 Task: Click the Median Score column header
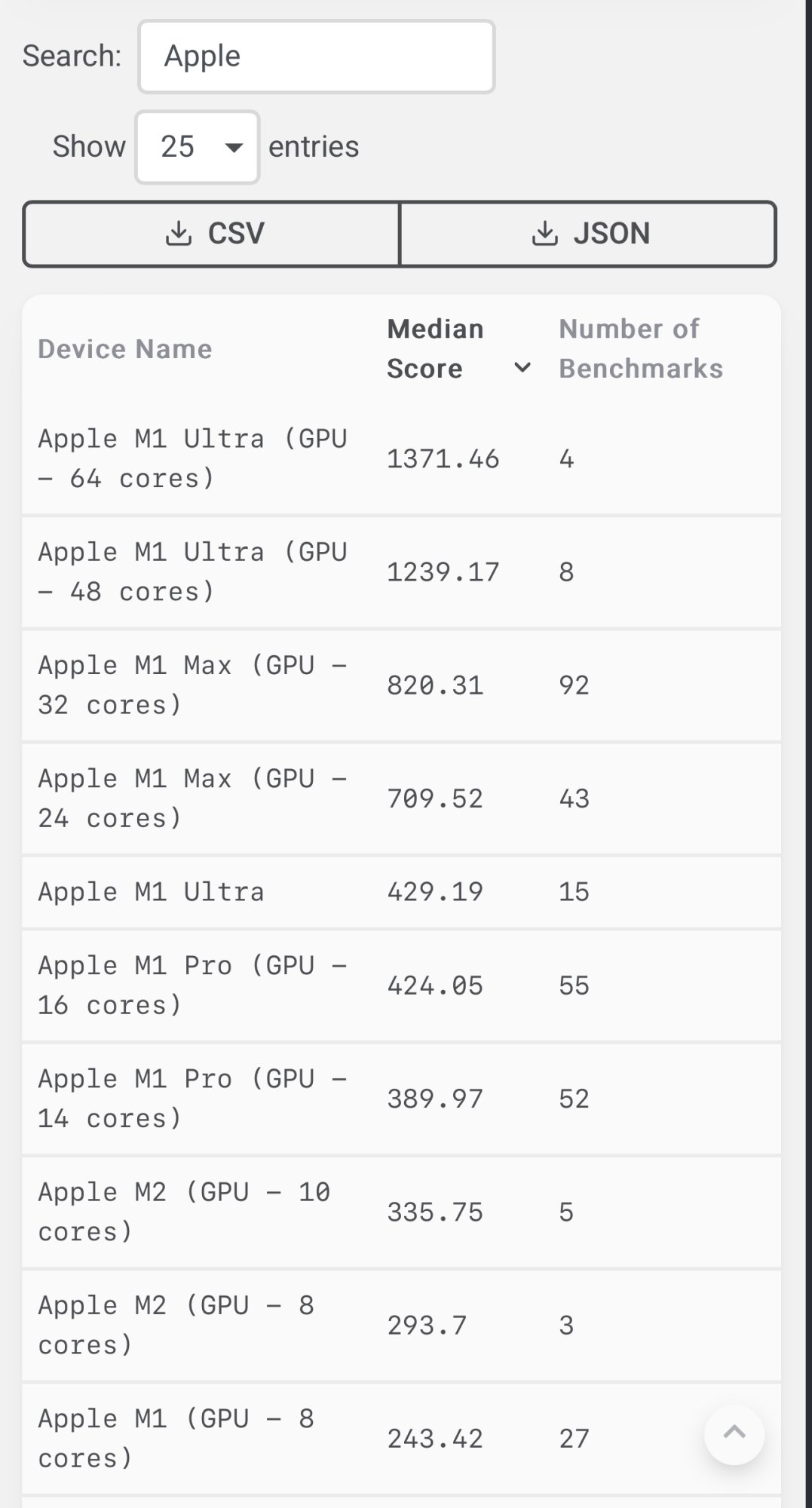(435, 348)
